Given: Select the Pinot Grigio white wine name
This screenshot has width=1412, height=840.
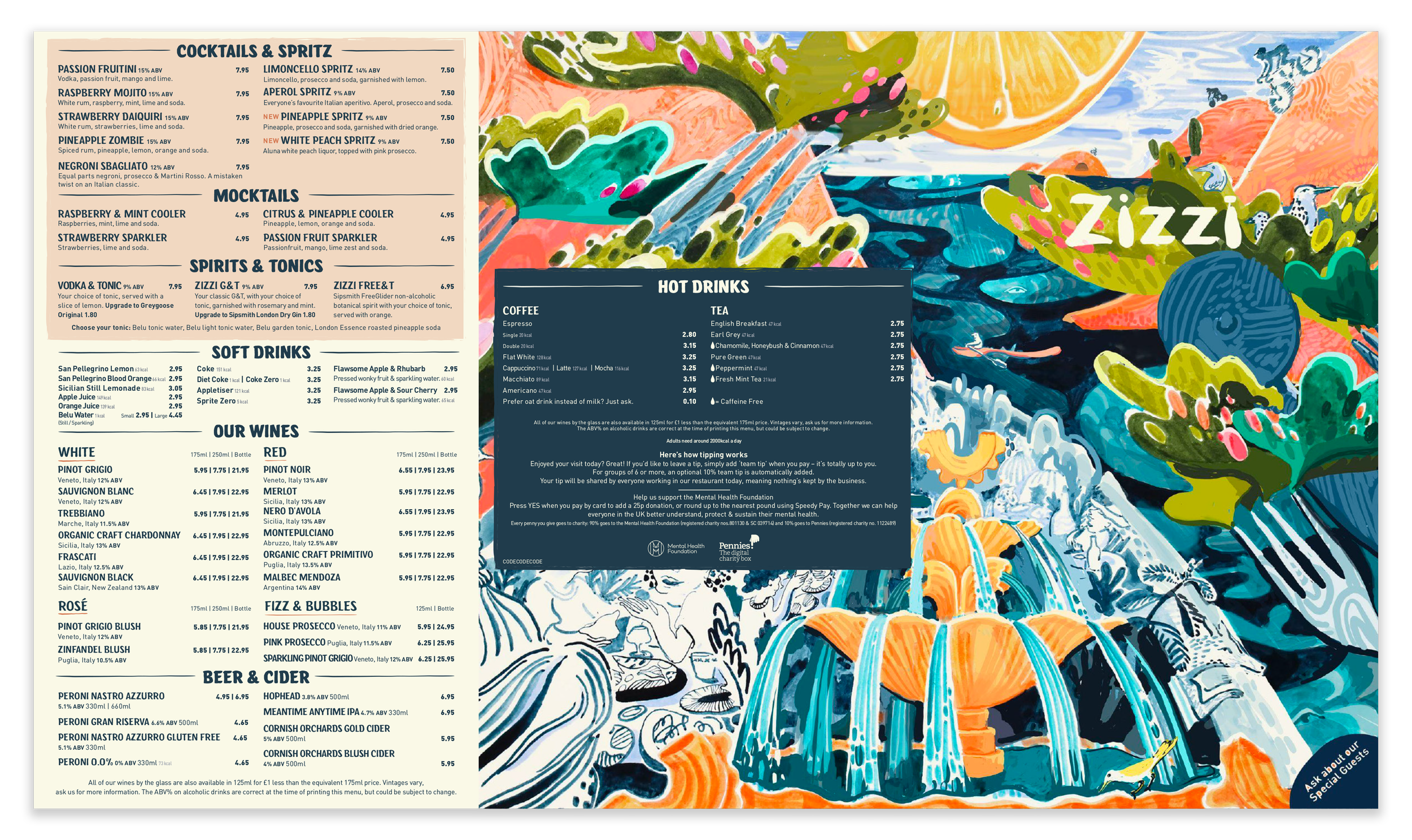Looking at the screenshot, I should (85, 470).
